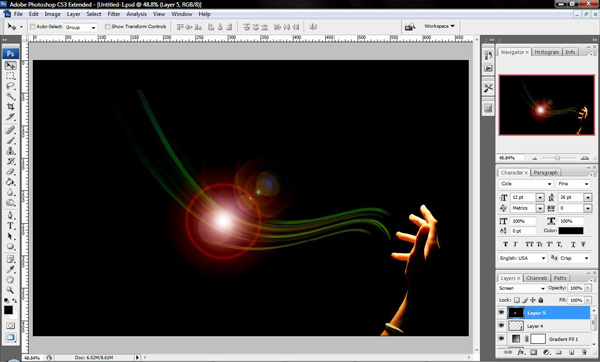Select the Dodge tool
The image size is (600, 362).
pyautogui.click(x=10, y=202)
